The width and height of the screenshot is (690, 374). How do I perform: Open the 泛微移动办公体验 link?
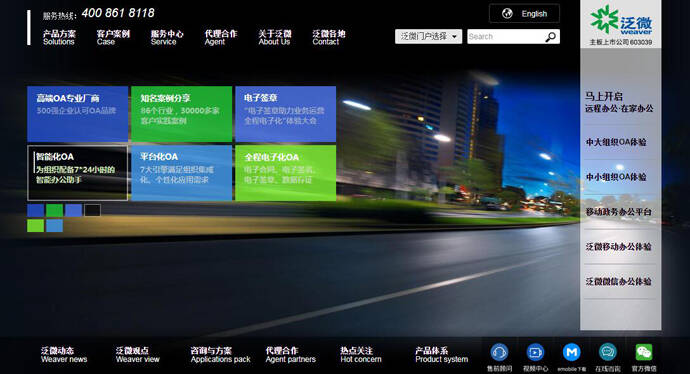[x=618, y=247]
